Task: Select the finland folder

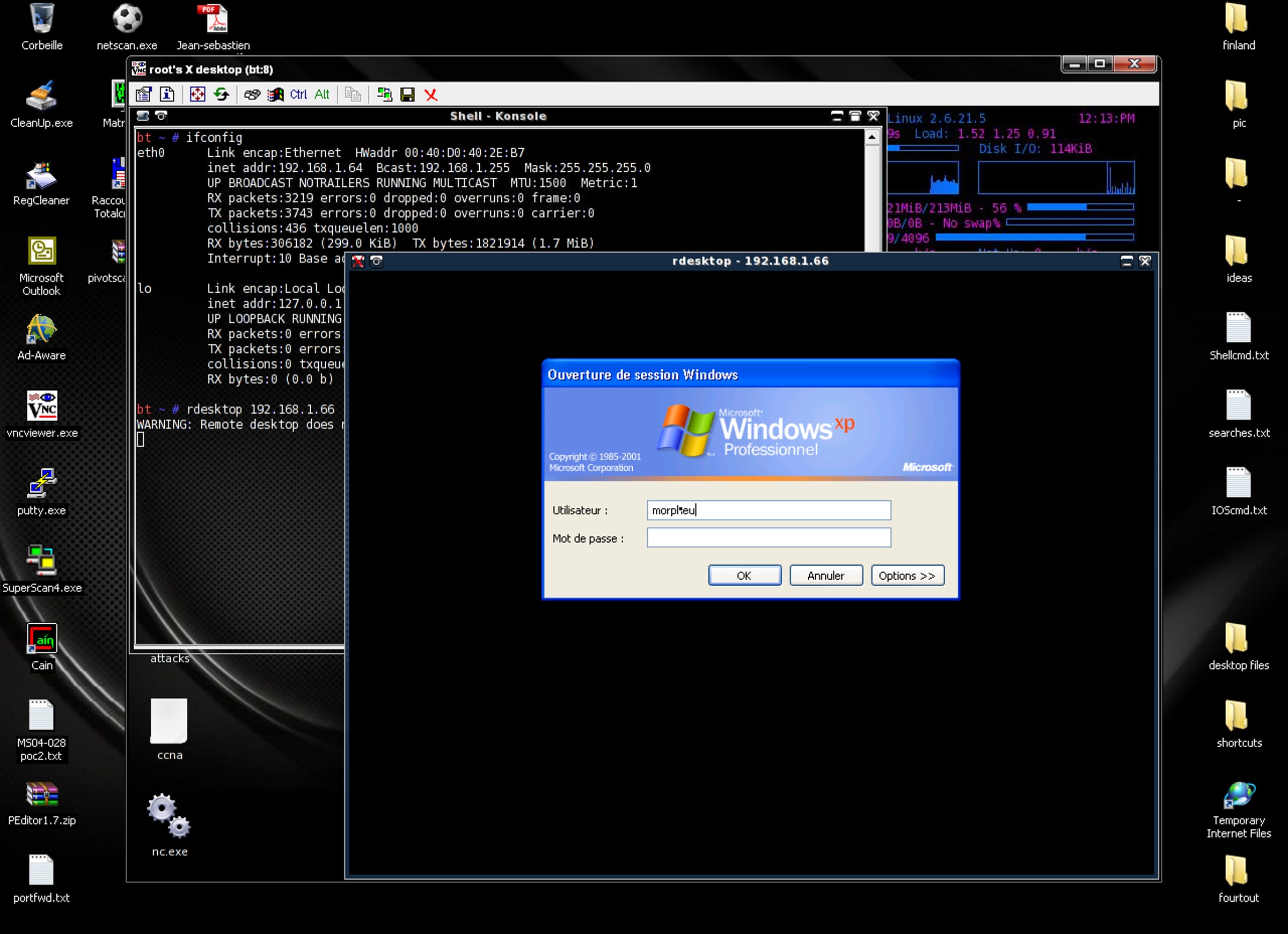Action: pyautogui.click(x=1239, y=27)
